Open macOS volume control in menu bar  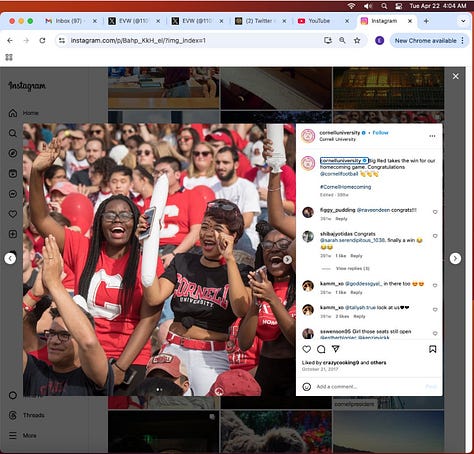coord(368,6)
